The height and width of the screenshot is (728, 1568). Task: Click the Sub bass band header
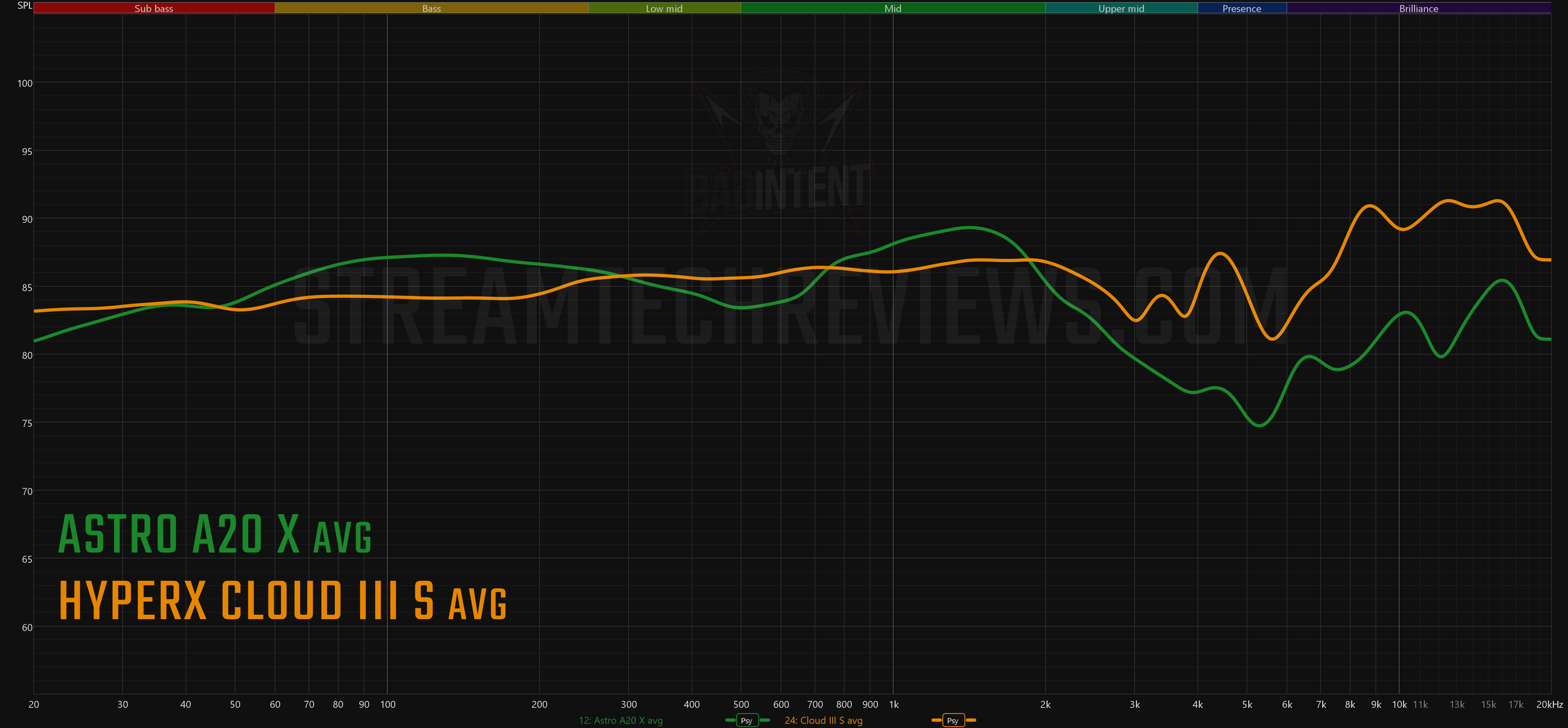coord(154,8)
